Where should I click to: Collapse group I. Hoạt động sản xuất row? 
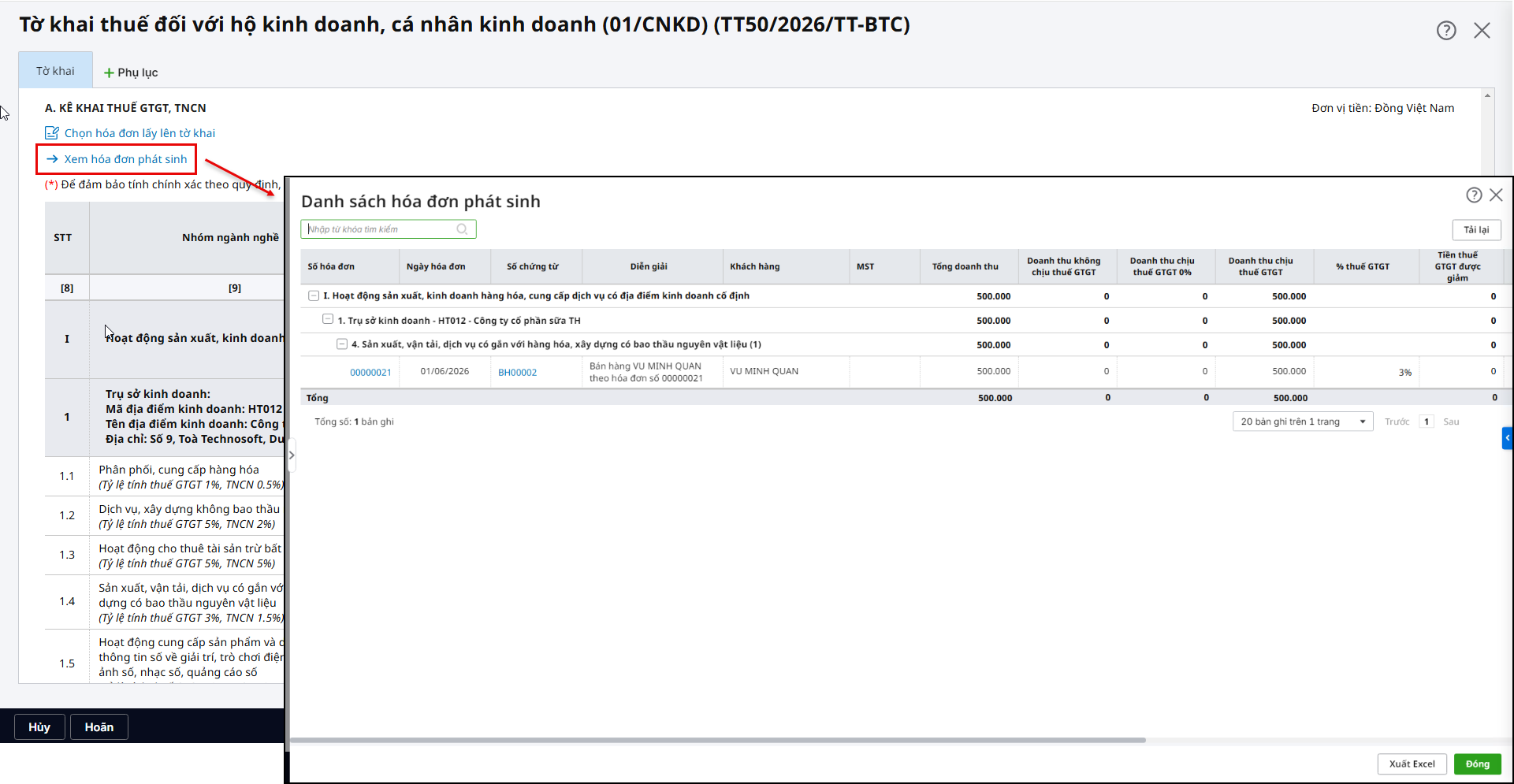(314, 296)
